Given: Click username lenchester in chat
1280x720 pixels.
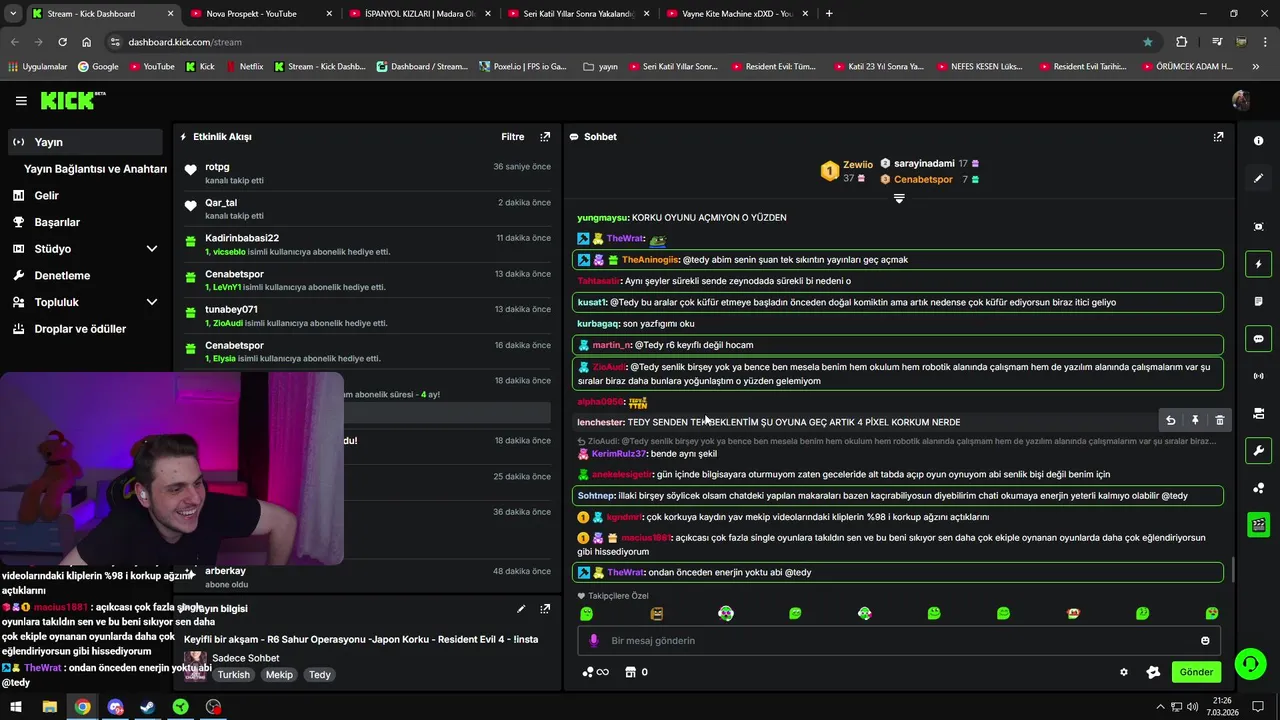Looking at the screenshot, I should pos(601,423).
